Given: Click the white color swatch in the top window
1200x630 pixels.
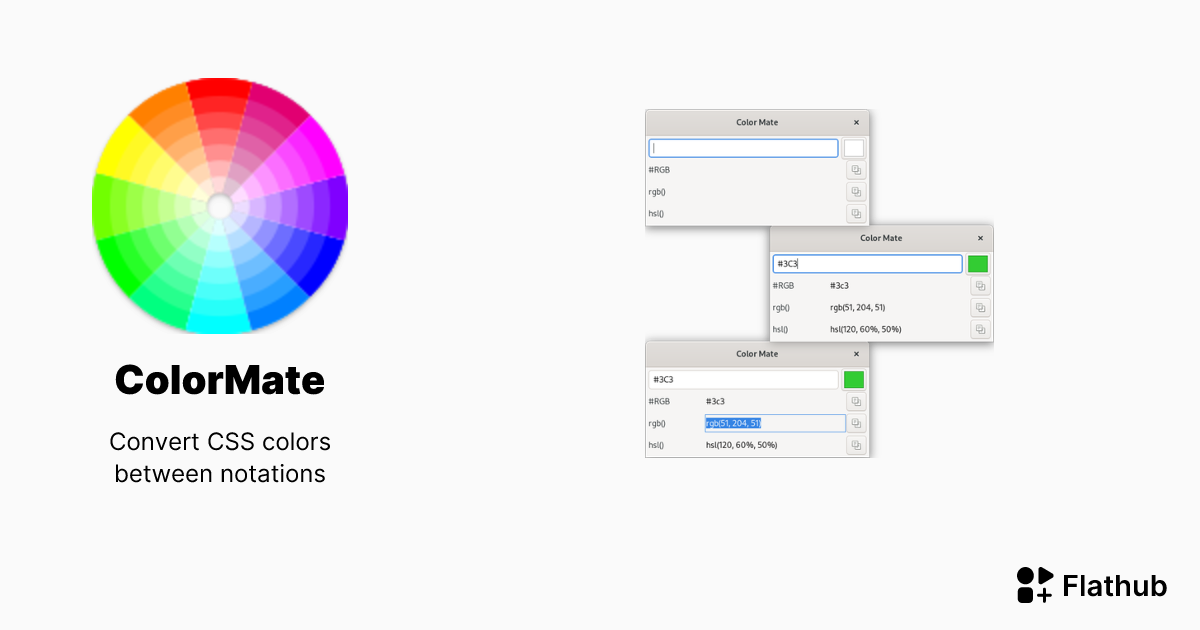Looking at the screenshot, I should [853, 147].
